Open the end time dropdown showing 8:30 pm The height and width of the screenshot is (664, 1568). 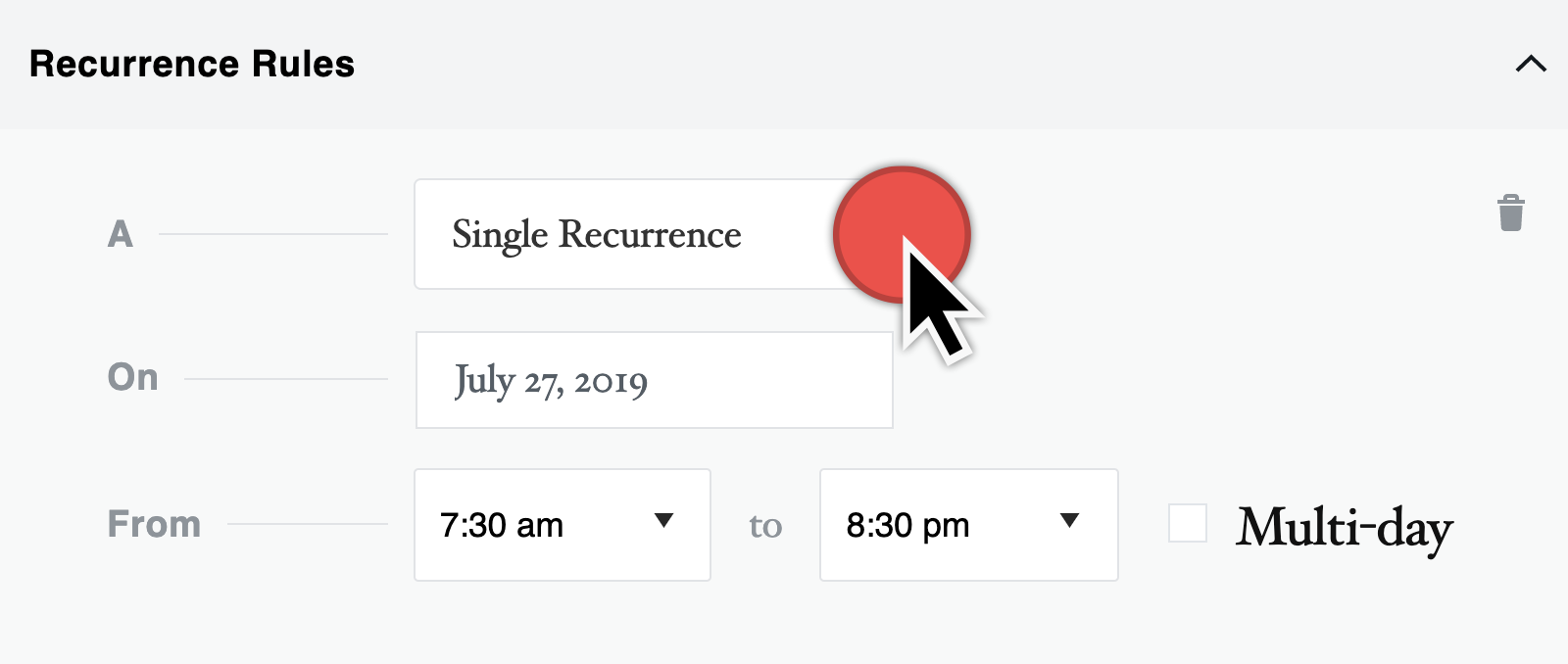pyautogui.click(x=969, y=525)
